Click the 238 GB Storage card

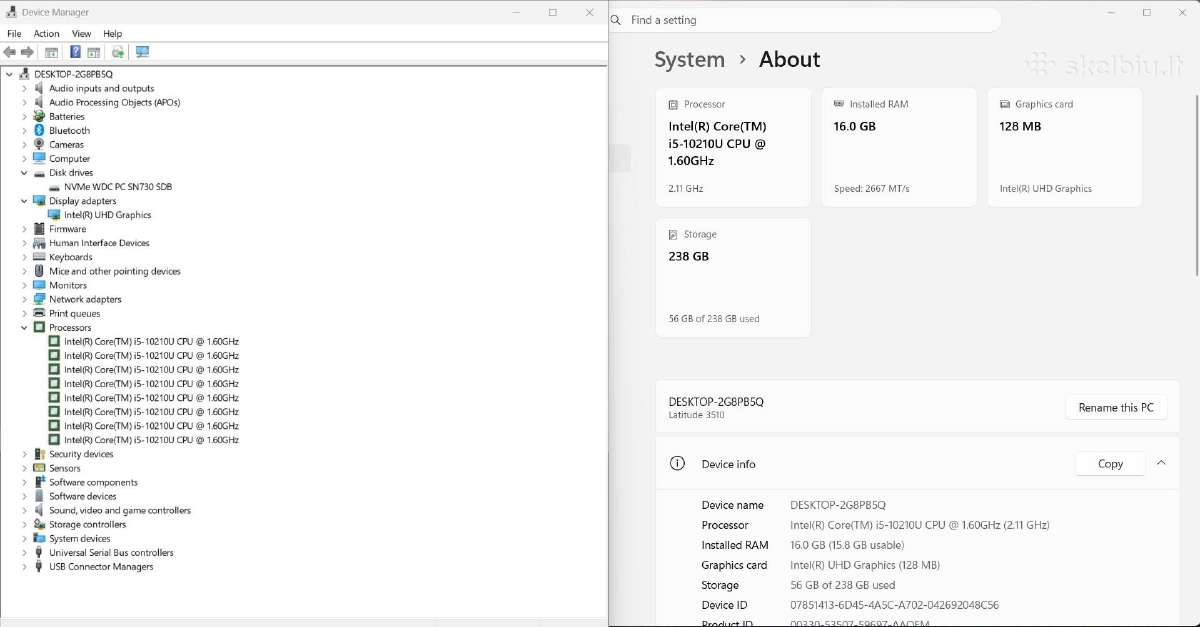[733, 278]
